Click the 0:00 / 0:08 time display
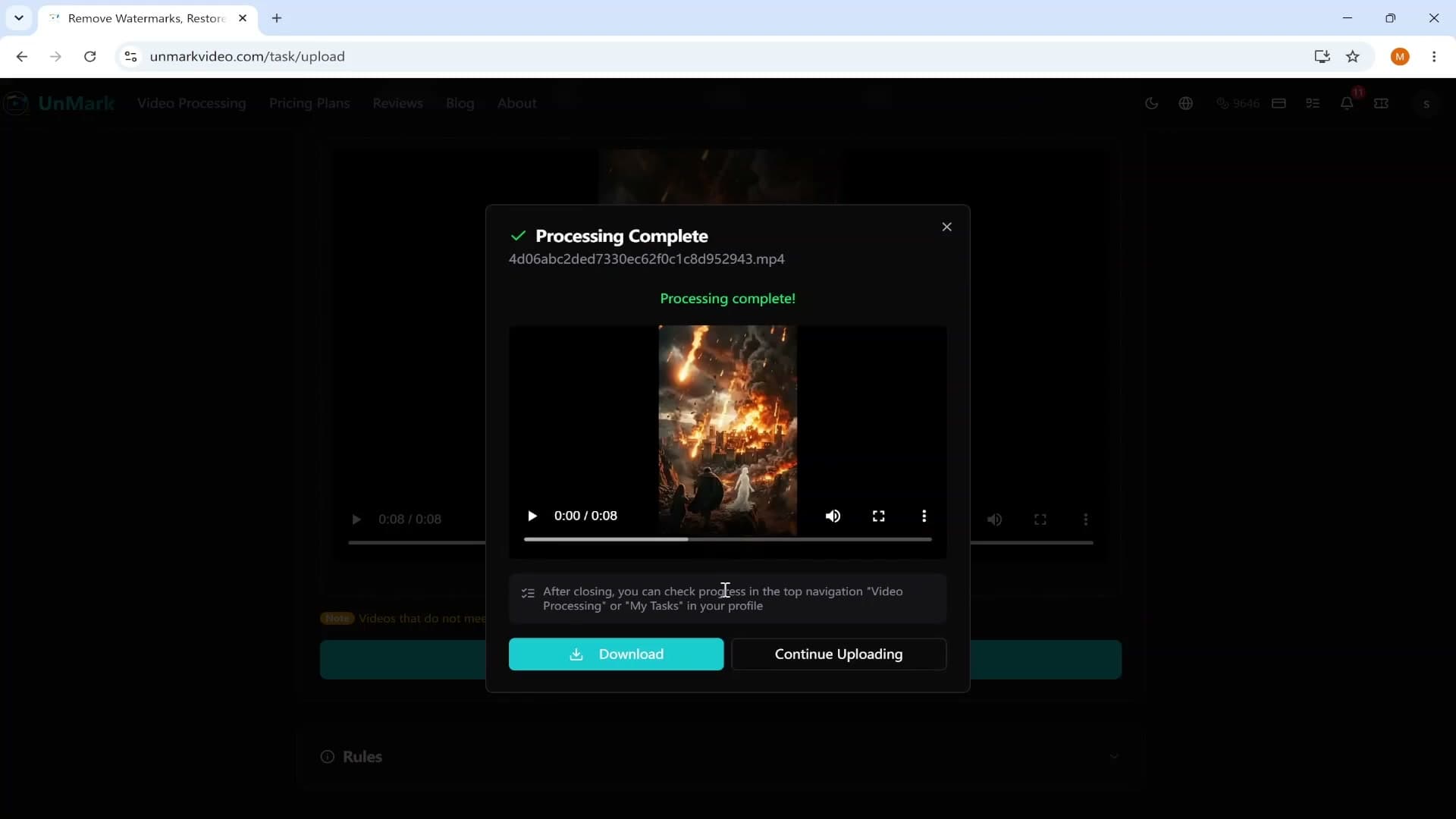Viewport: 1456px width, 819px height. (585, 516)
